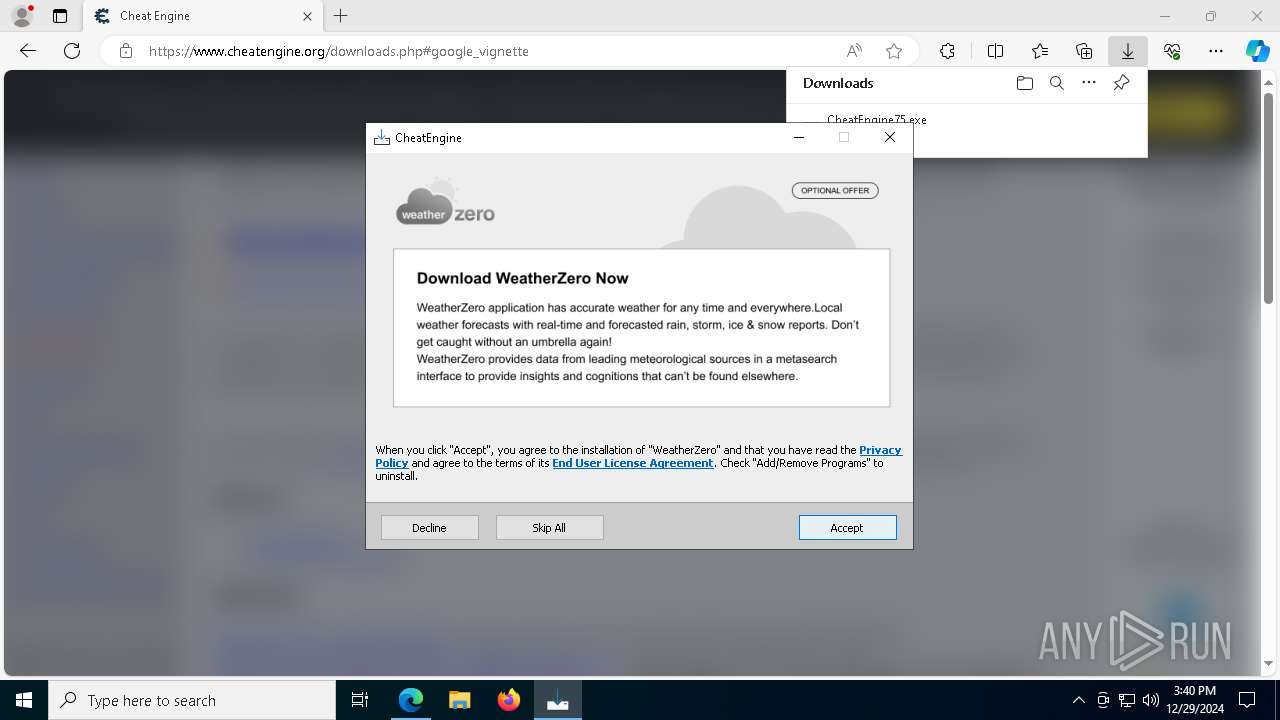Add this page to favorites
Screen dimensions: 1280x720
[894, 51]
